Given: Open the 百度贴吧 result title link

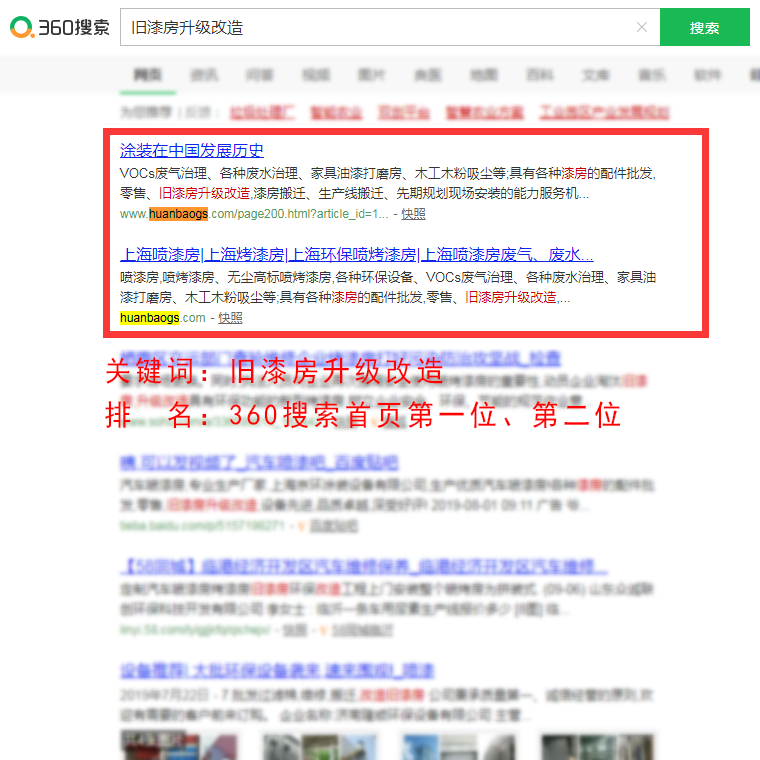Looking at the screenshot, I should pyautogui.click(x=259, y=463).
